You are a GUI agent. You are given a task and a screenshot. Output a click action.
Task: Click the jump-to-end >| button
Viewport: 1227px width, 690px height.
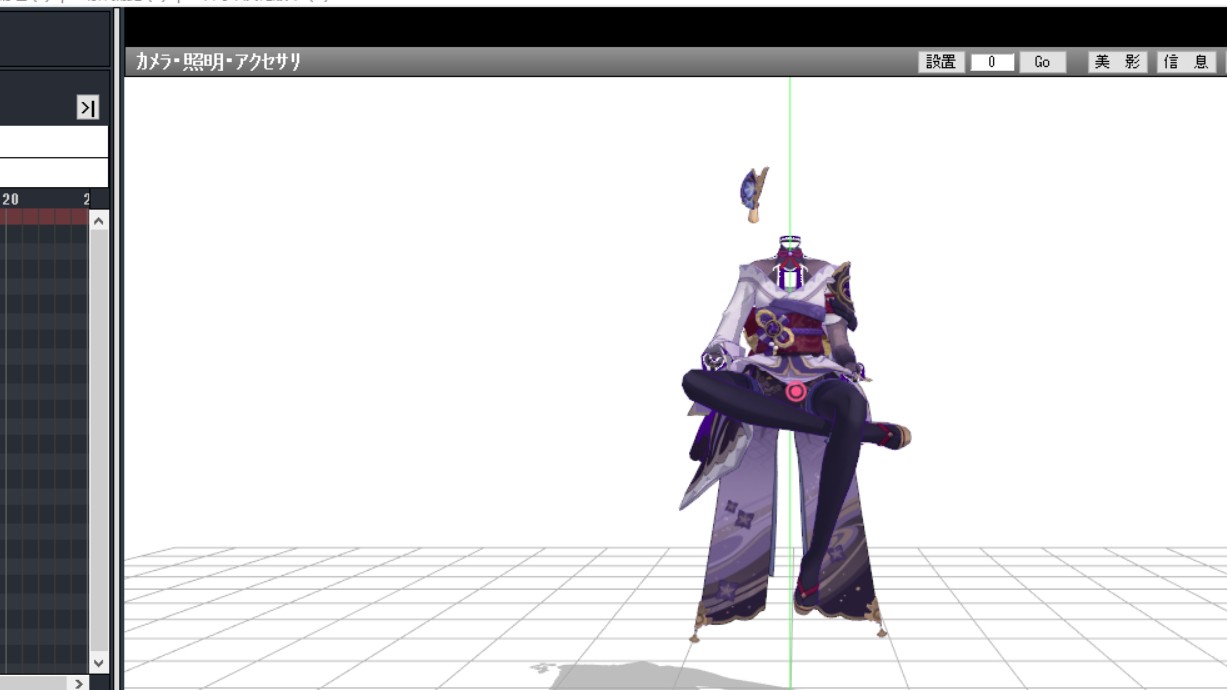88,108
